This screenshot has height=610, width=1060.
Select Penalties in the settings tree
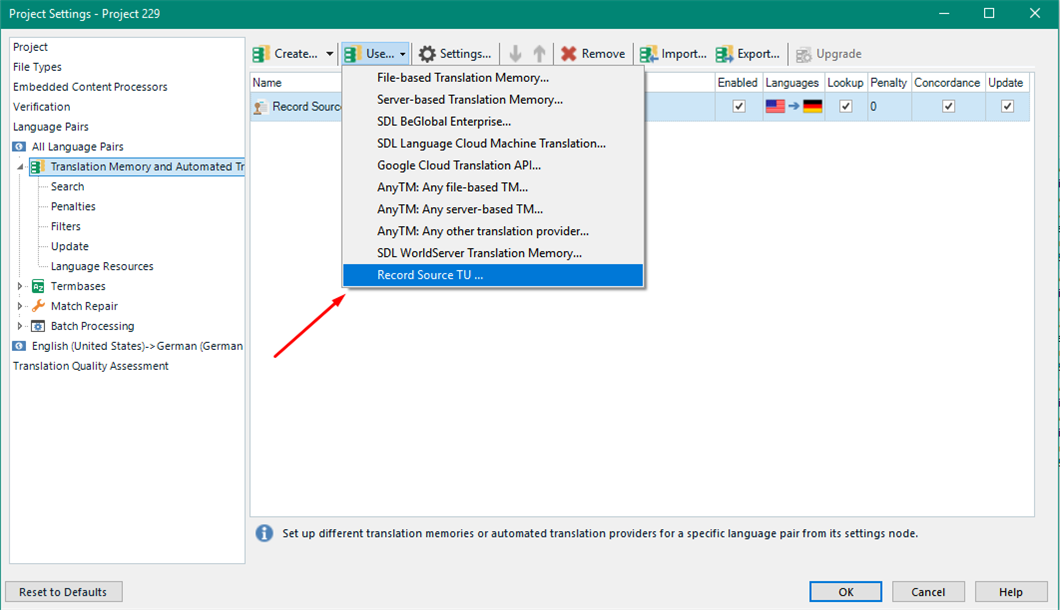pos(73,206)
